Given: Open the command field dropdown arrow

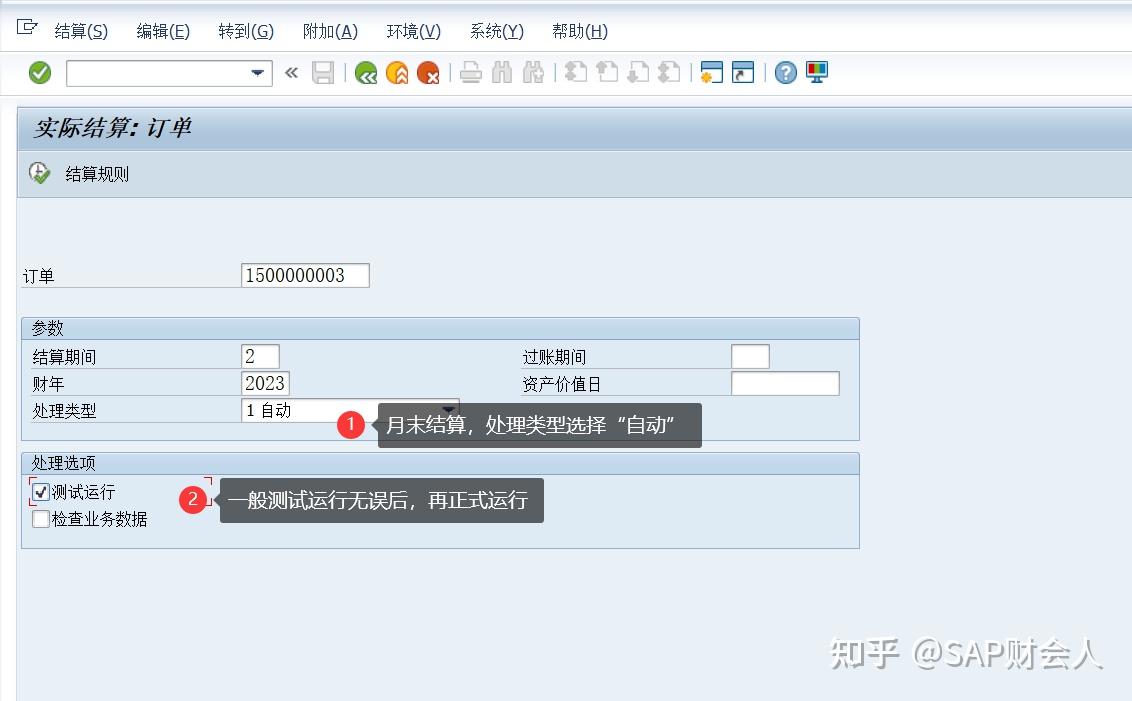Looking at the screenshot, I should (258, 72).
